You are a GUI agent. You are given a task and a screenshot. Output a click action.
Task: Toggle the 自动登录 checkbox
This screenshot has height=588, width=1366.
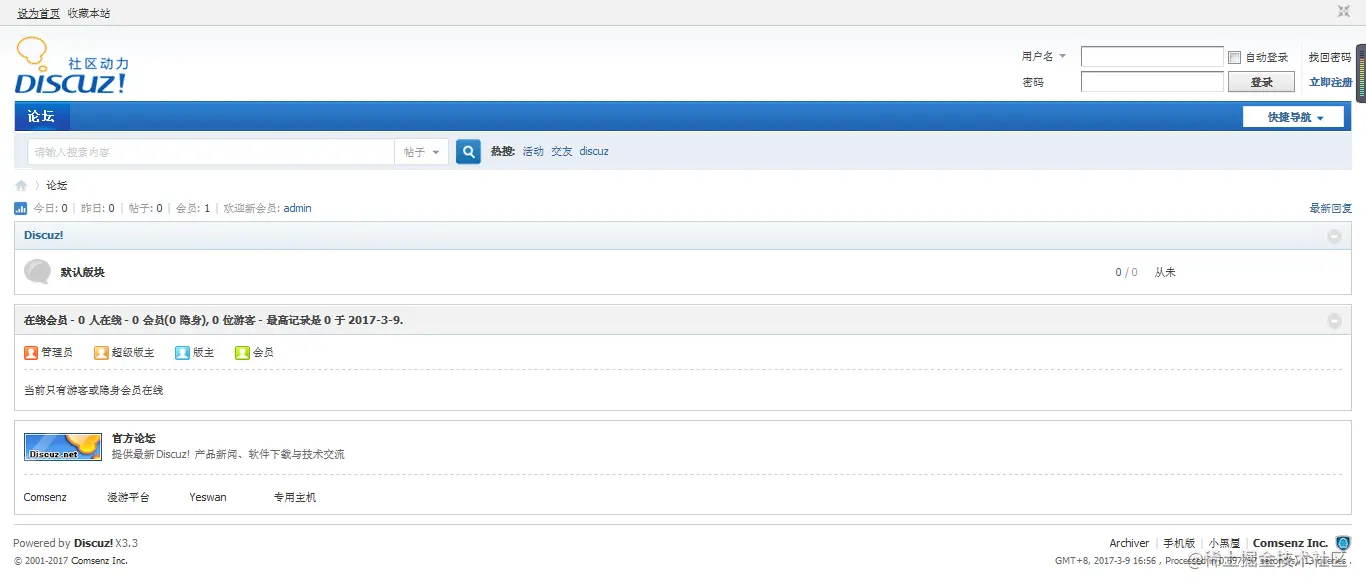tap(1235, 57)
